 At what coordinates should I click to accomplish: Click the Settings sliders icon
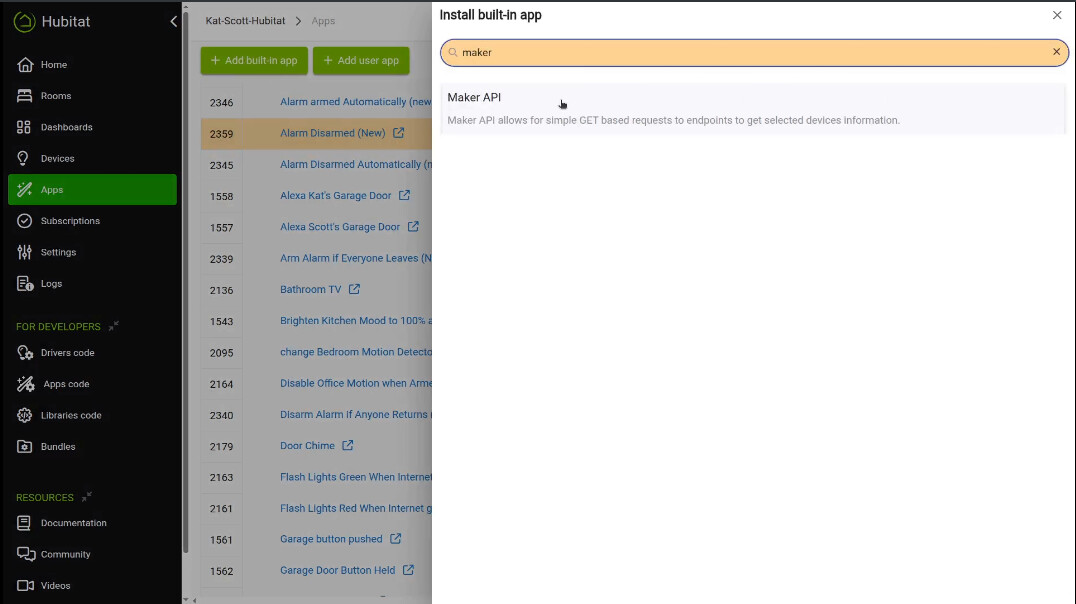[25, 252]
